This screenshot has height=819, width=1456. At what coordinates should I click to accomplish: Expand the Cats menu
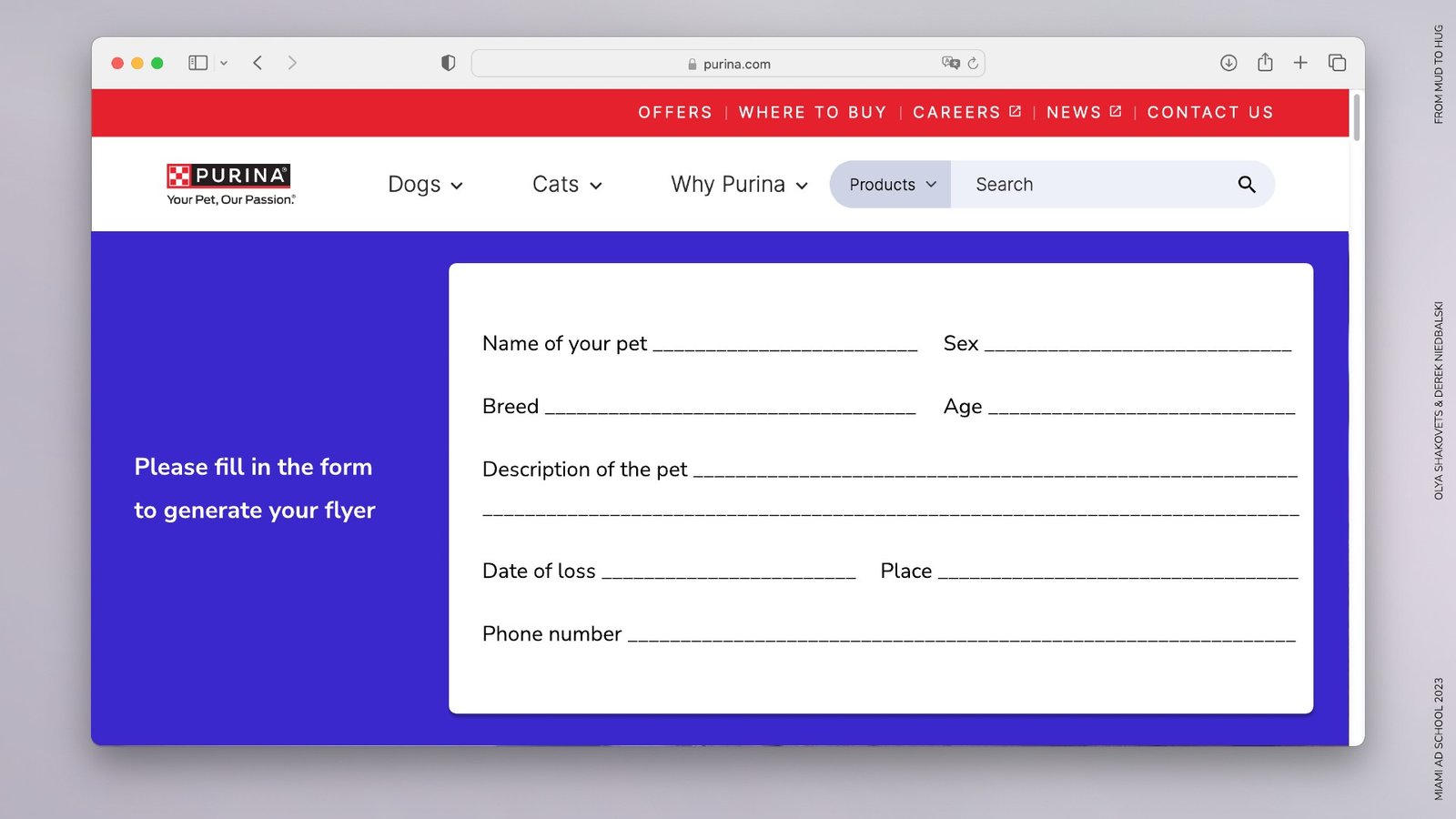(x=567, y=185)
